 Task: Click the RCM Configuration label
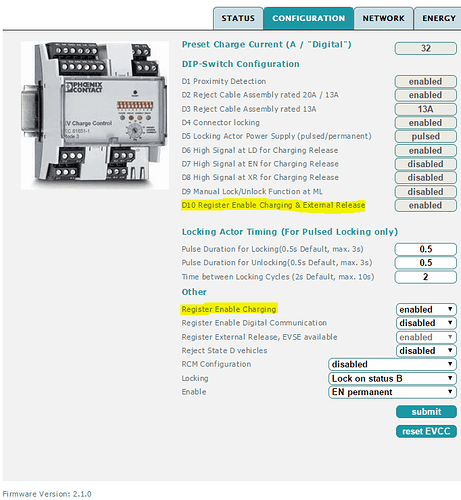[216, 364]
